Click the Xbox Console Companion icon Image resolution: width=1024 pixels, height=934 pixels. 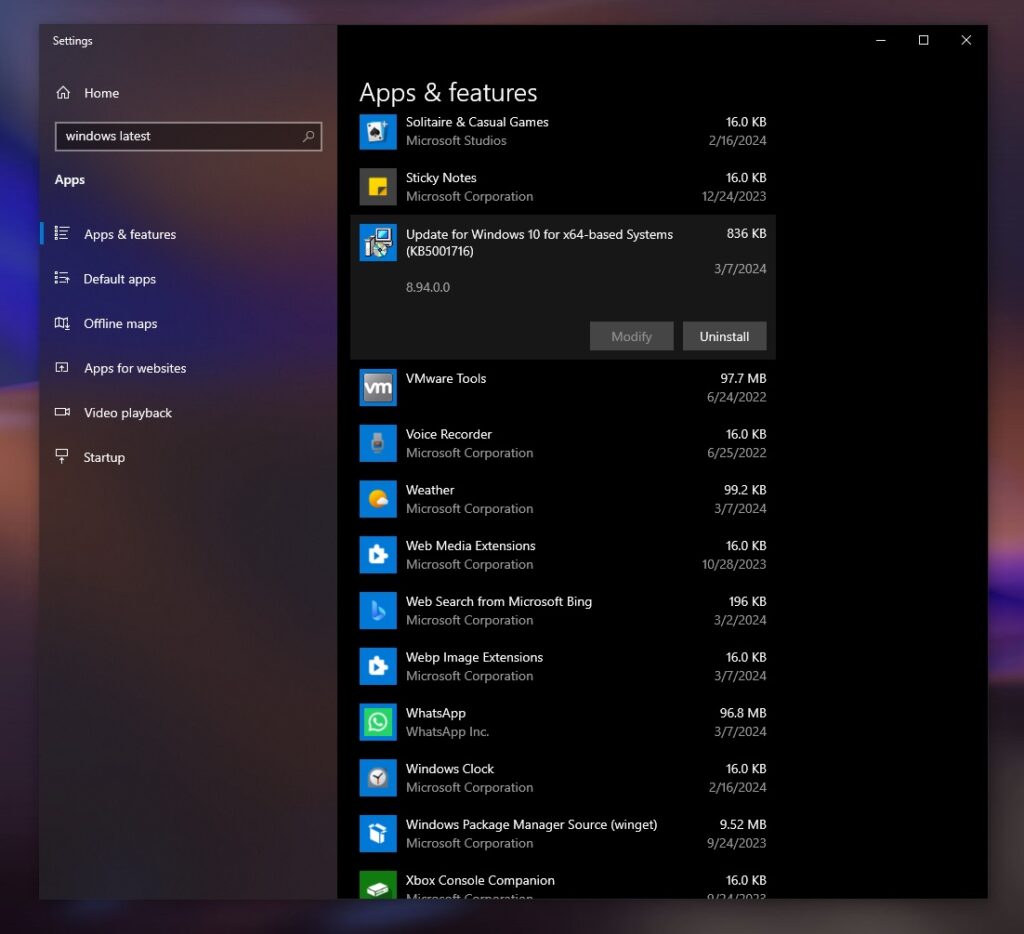[377, 884]
